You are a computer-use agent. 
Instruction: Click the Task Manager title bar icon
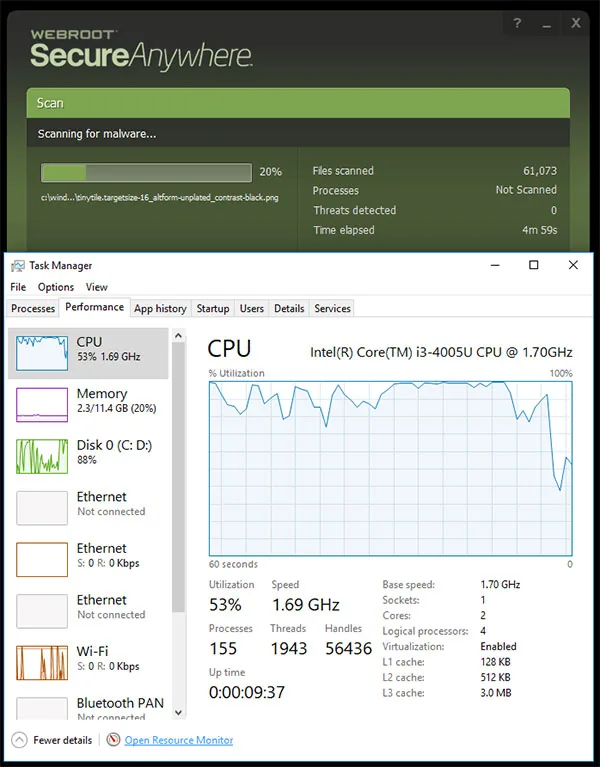(x=18, y=266)
